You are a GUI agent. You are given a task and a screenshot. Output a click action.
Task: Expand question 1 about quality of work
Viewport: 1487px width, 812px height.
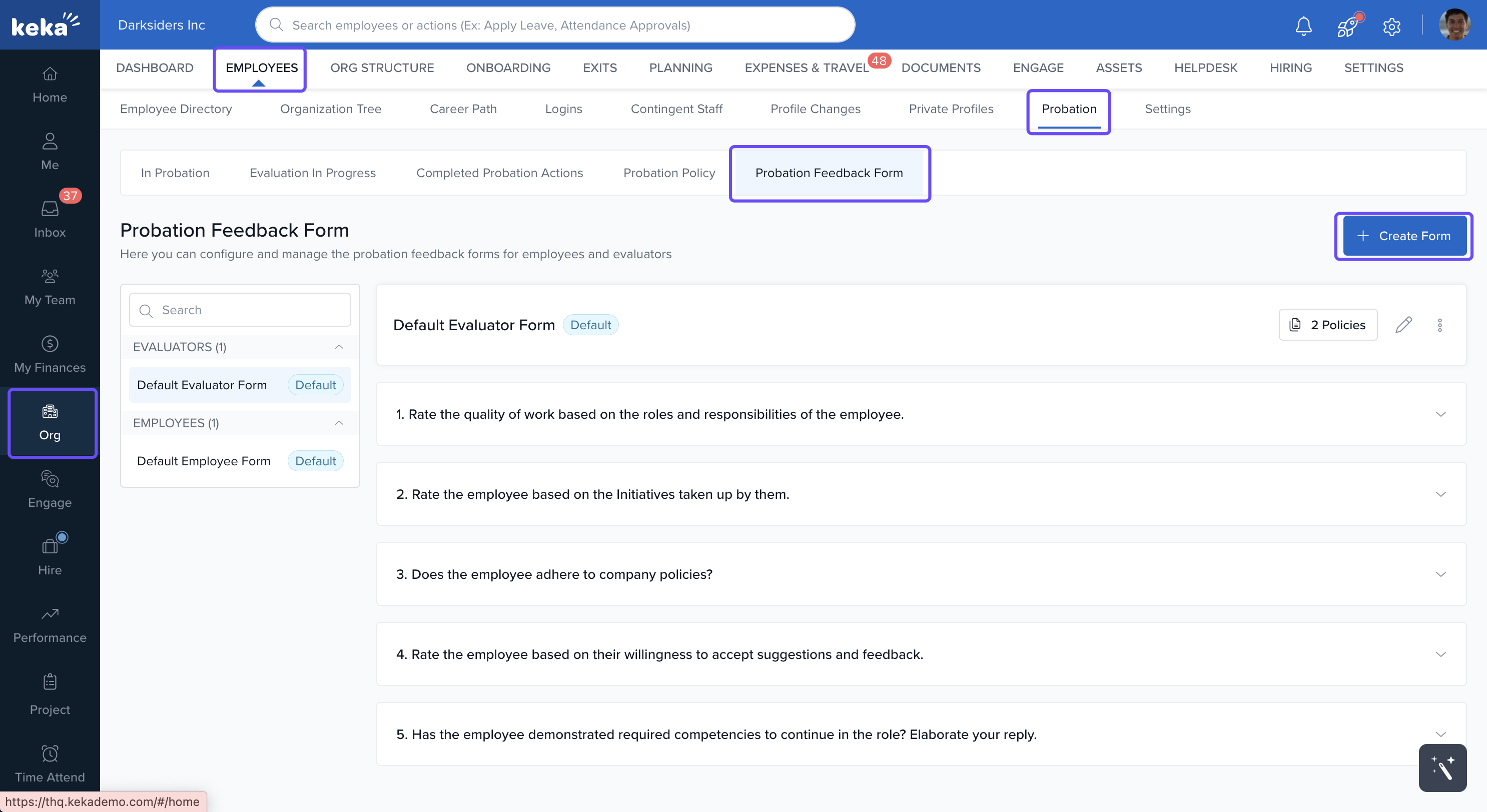pyautogui.click(x=1440, y=414)
